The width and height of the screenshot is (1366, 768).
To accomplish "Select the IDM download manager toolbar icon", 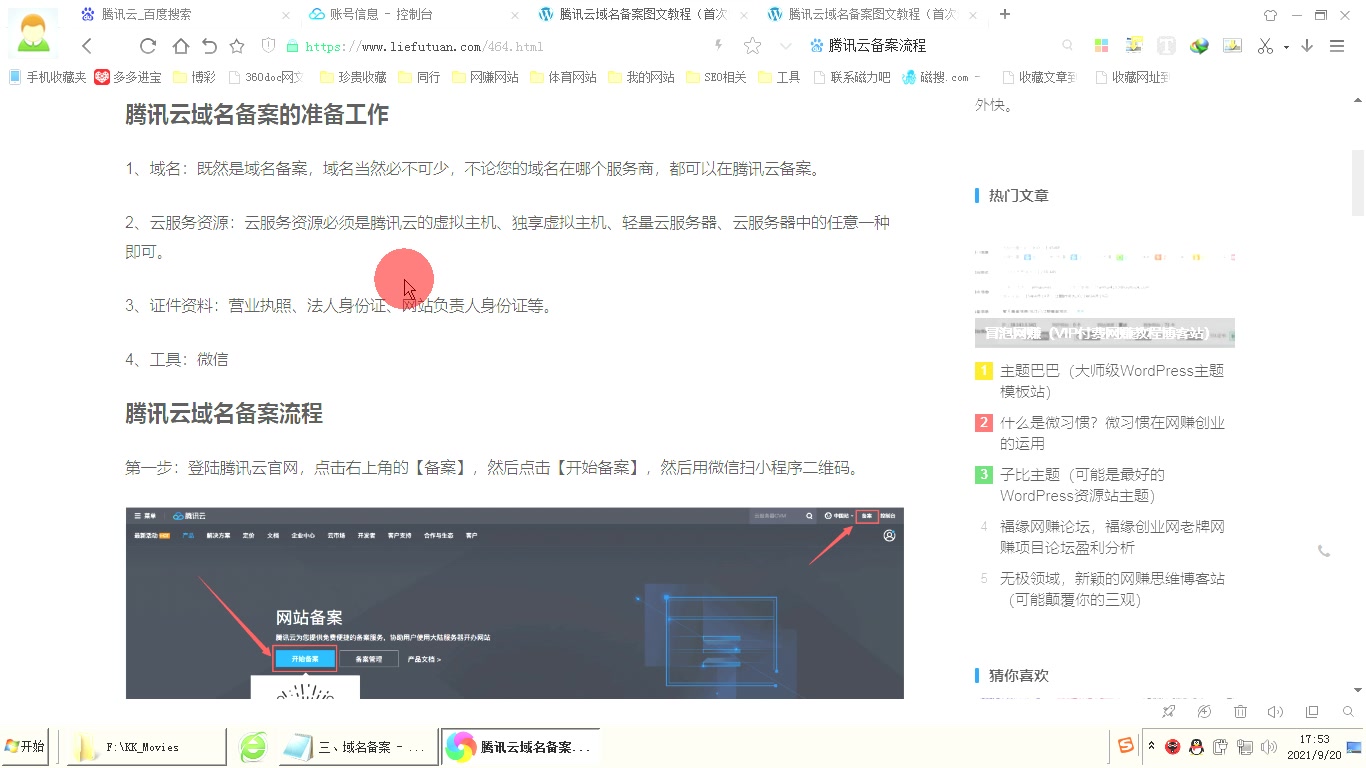I will (1199, 45).
